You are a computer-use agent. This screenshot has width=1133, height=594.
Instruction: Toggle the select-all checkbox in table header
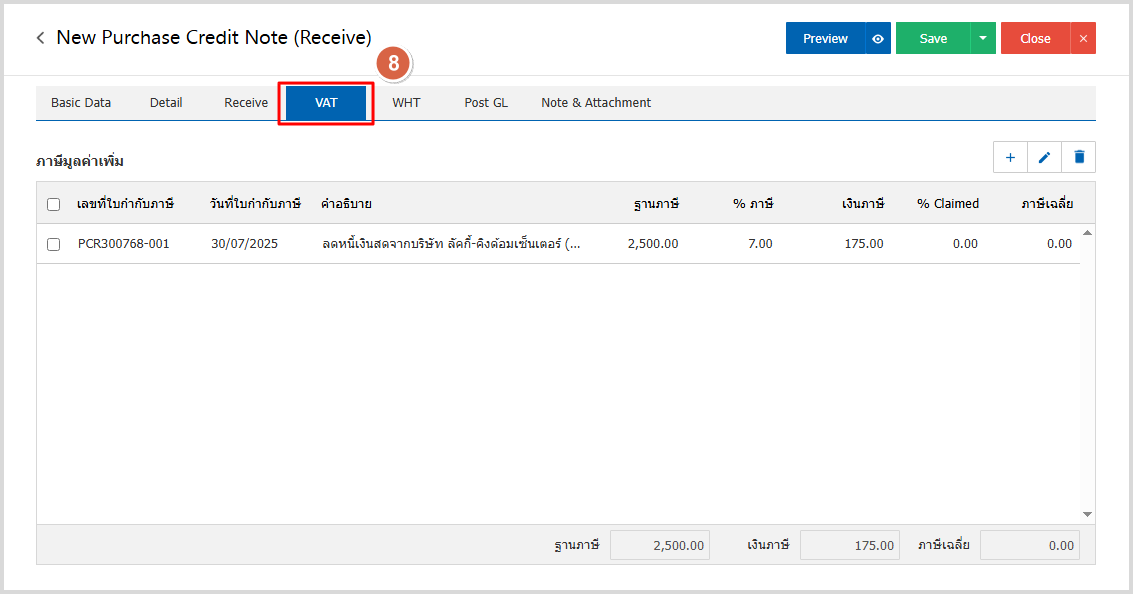54,204
